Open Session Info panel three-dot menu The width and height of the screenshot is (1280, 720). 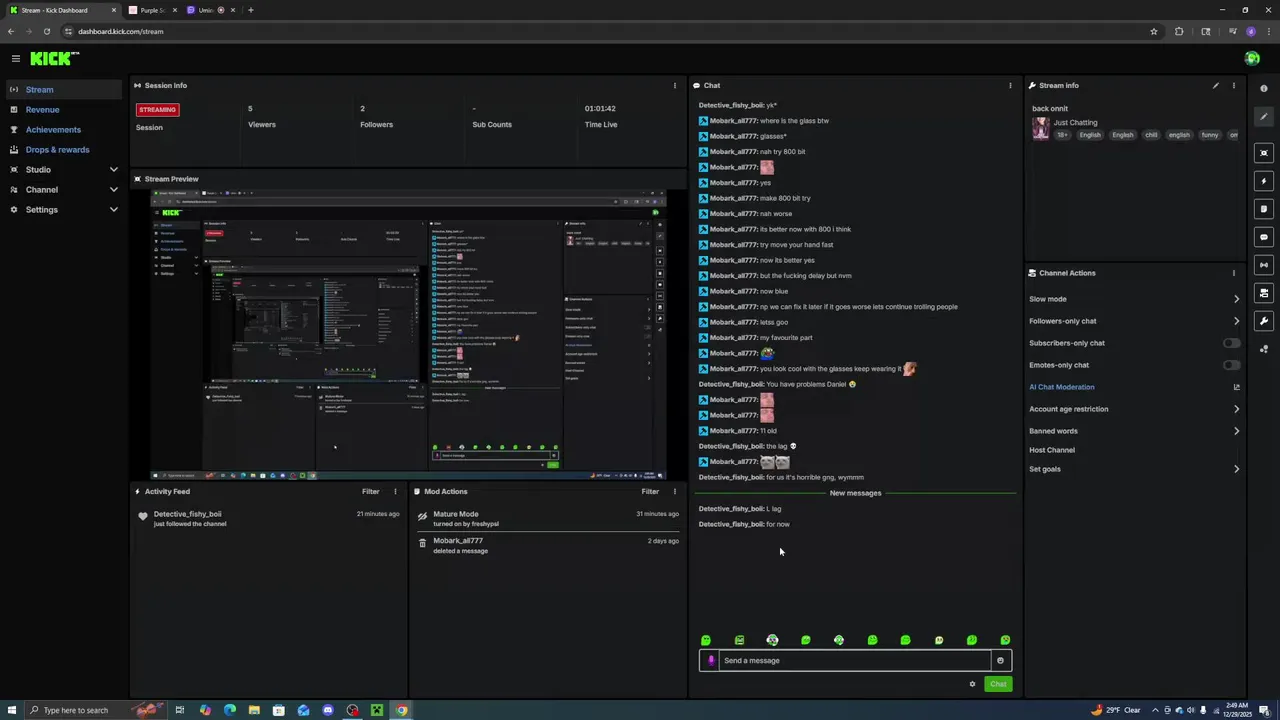674,85
